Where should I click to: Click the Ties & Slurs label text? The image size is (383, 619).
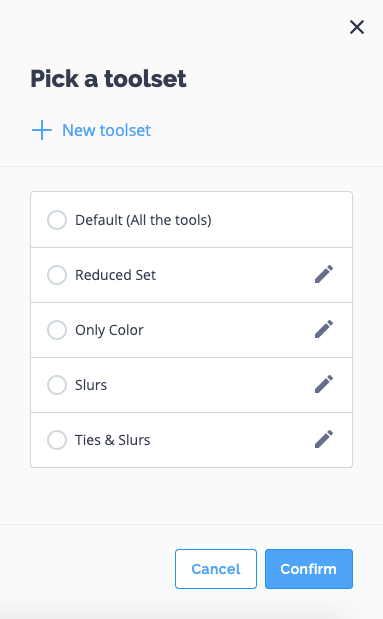pyautogui.click(x=113, y=440)
